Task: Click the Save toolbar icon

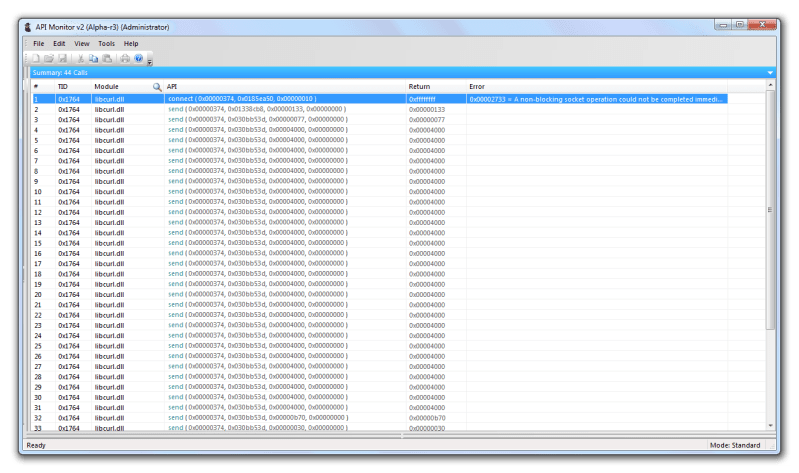Action: pos(62,59)
